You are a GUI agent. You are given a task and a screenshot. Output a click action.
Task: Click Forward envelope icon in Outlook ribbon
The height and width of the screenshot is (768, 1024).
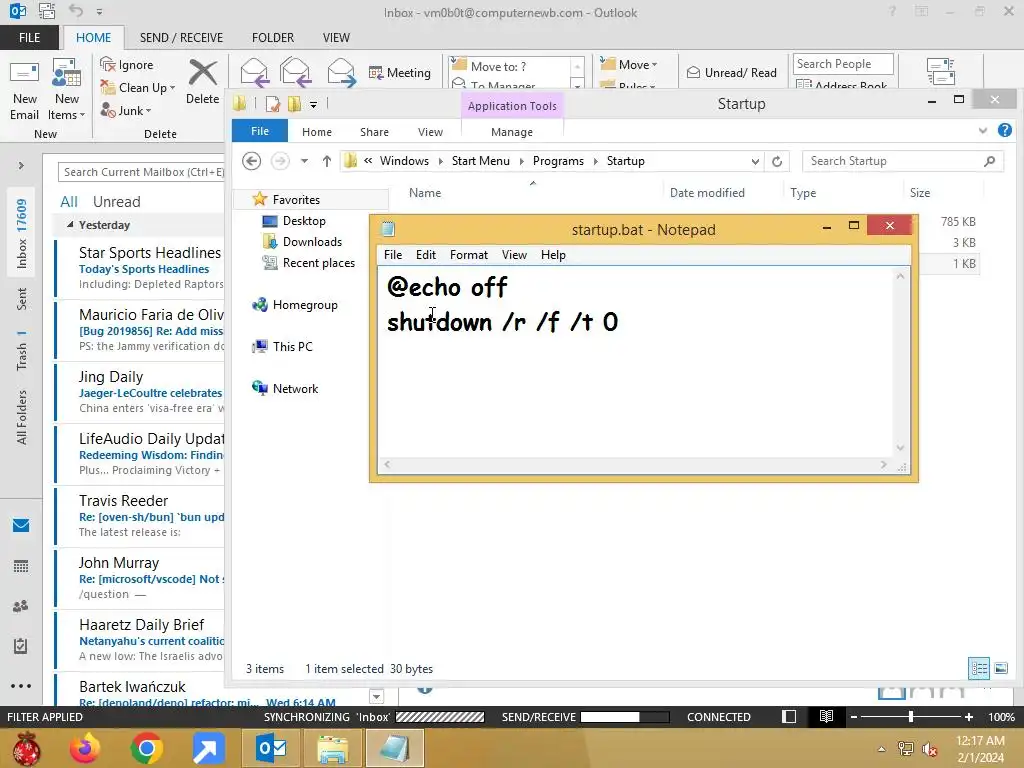click(341, 72)
